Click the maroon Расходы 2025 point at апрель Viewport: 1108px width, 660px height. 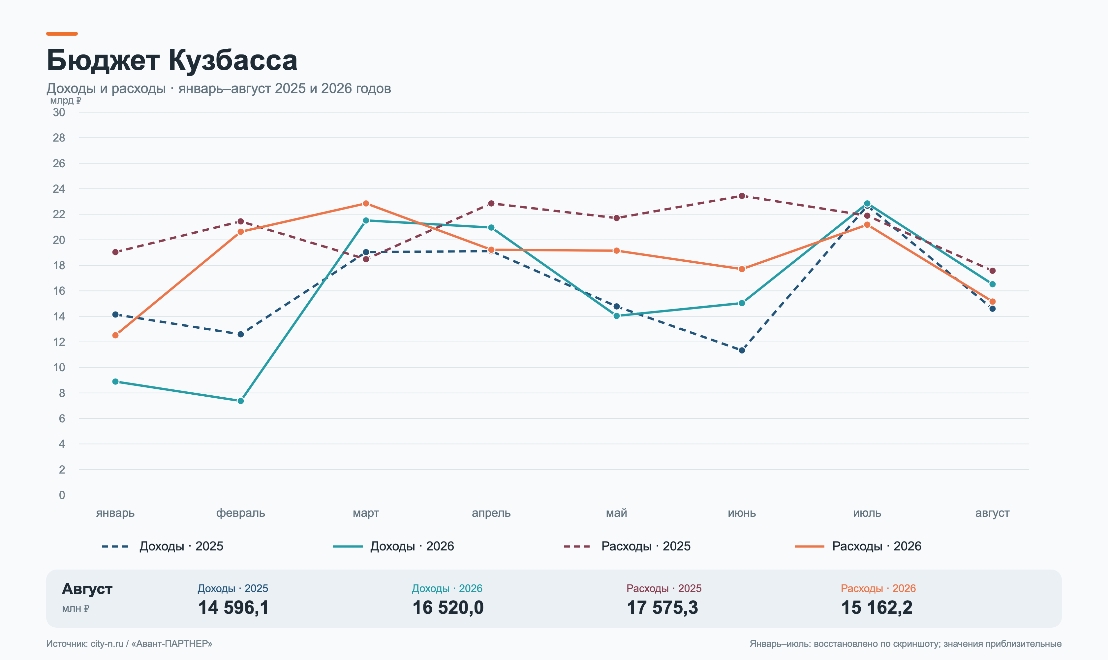[491, 204]
